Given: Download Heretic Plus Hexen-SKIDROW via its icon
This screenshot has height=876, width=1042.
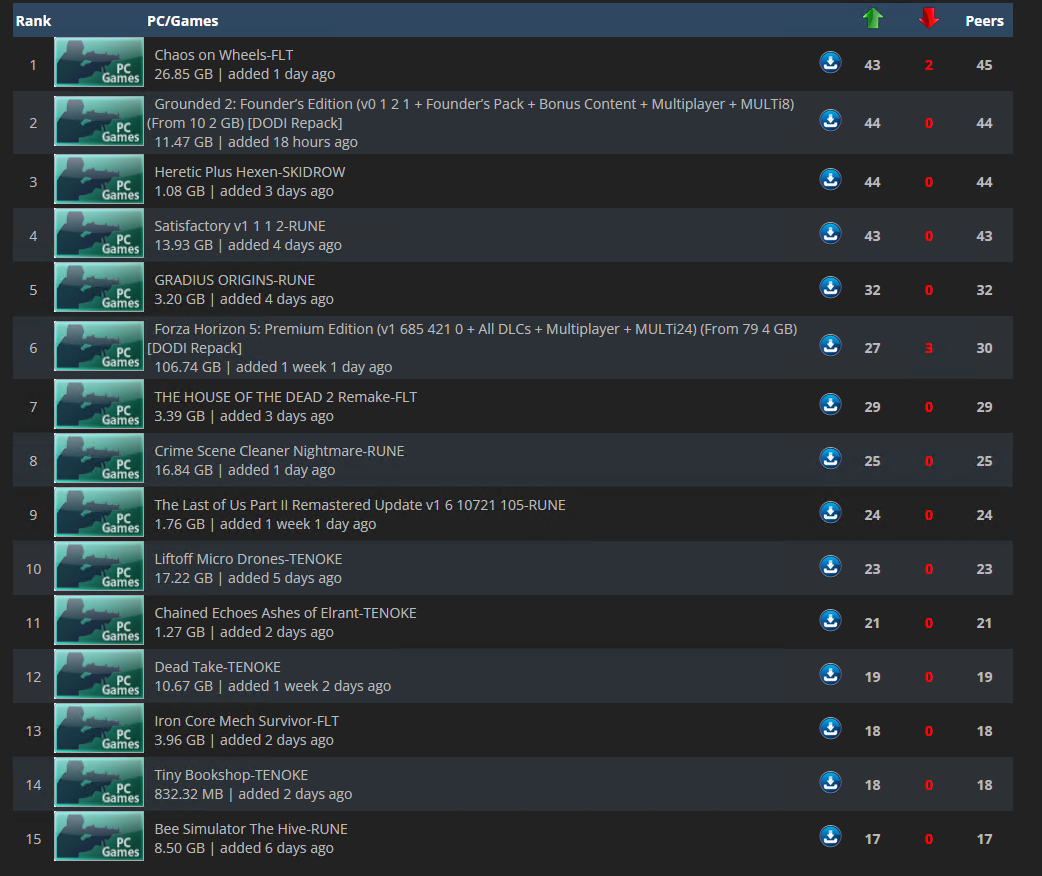Looking at the screenshot, I should [830, 179].
